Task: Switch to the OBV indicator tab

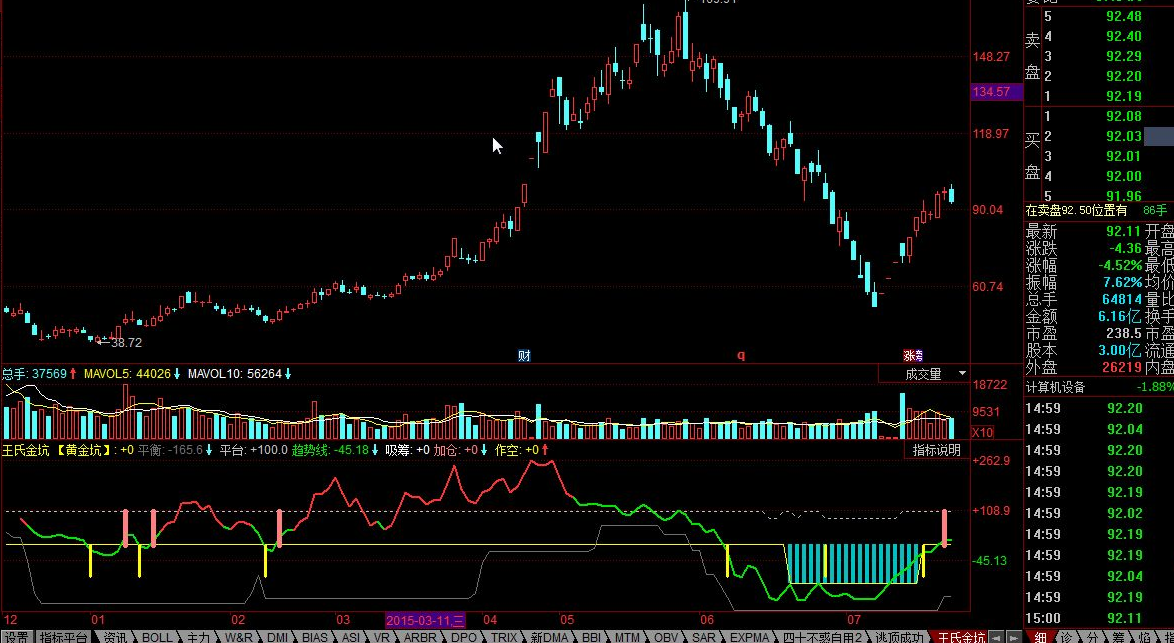Action: click(x=666, y=637)
